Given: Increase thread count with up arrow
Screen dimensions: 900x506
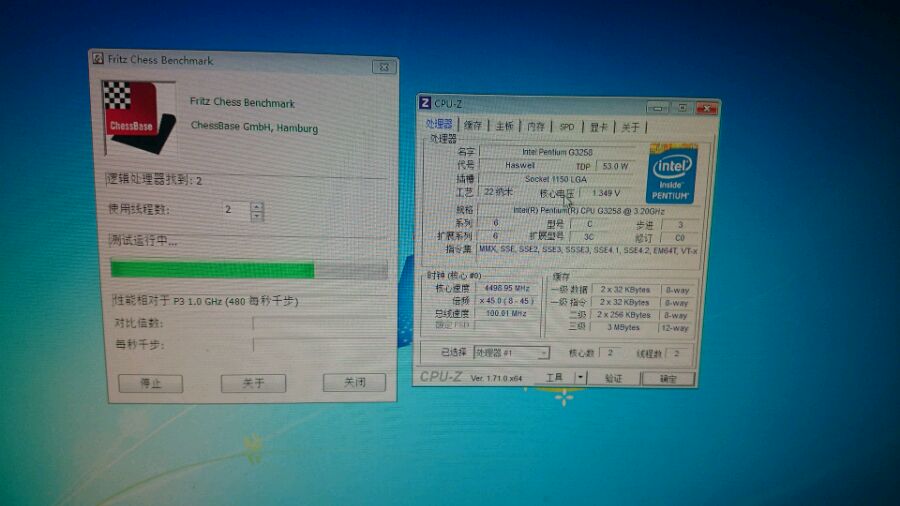Looking at the screenshot, I should (257, 206).
